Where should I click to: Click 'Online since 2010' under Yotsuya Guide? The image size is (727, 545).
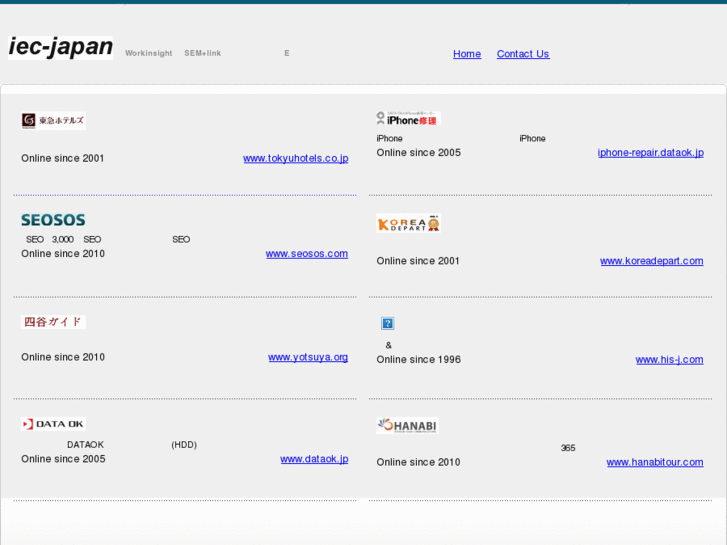[x=63, y=357]
